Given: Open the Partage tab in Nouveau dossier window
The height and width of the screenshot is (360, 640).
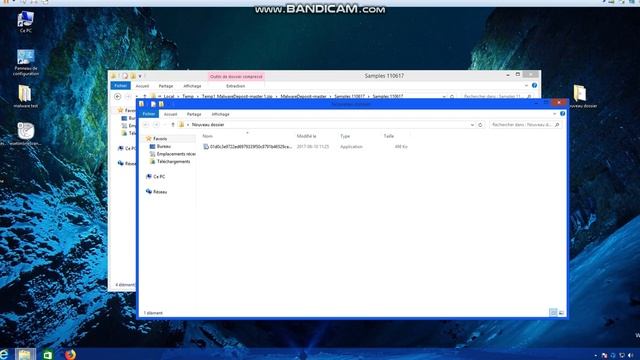Looking at the screenshot, I should [x=194, y=114].
